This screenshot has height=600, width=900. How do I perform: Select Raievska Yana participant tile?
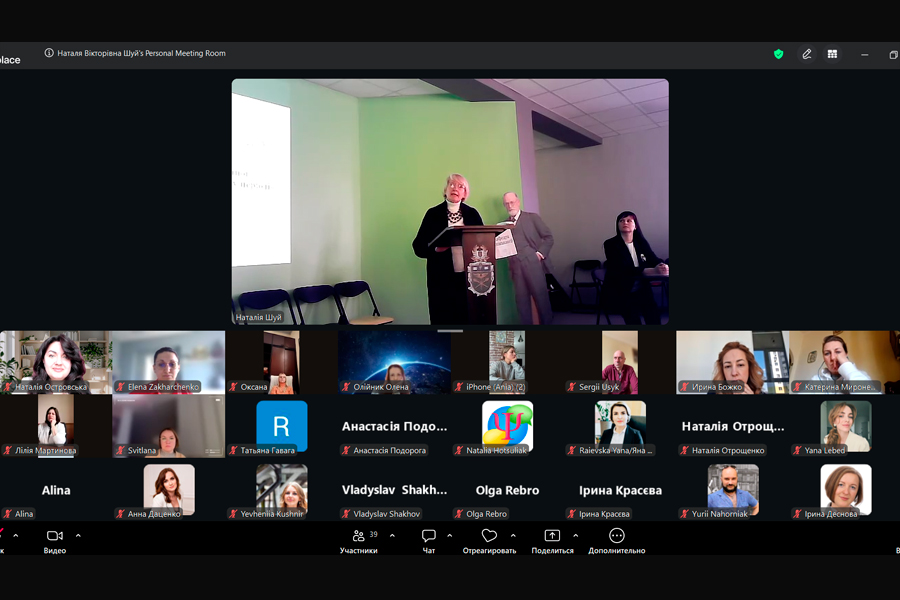(620, 426)
